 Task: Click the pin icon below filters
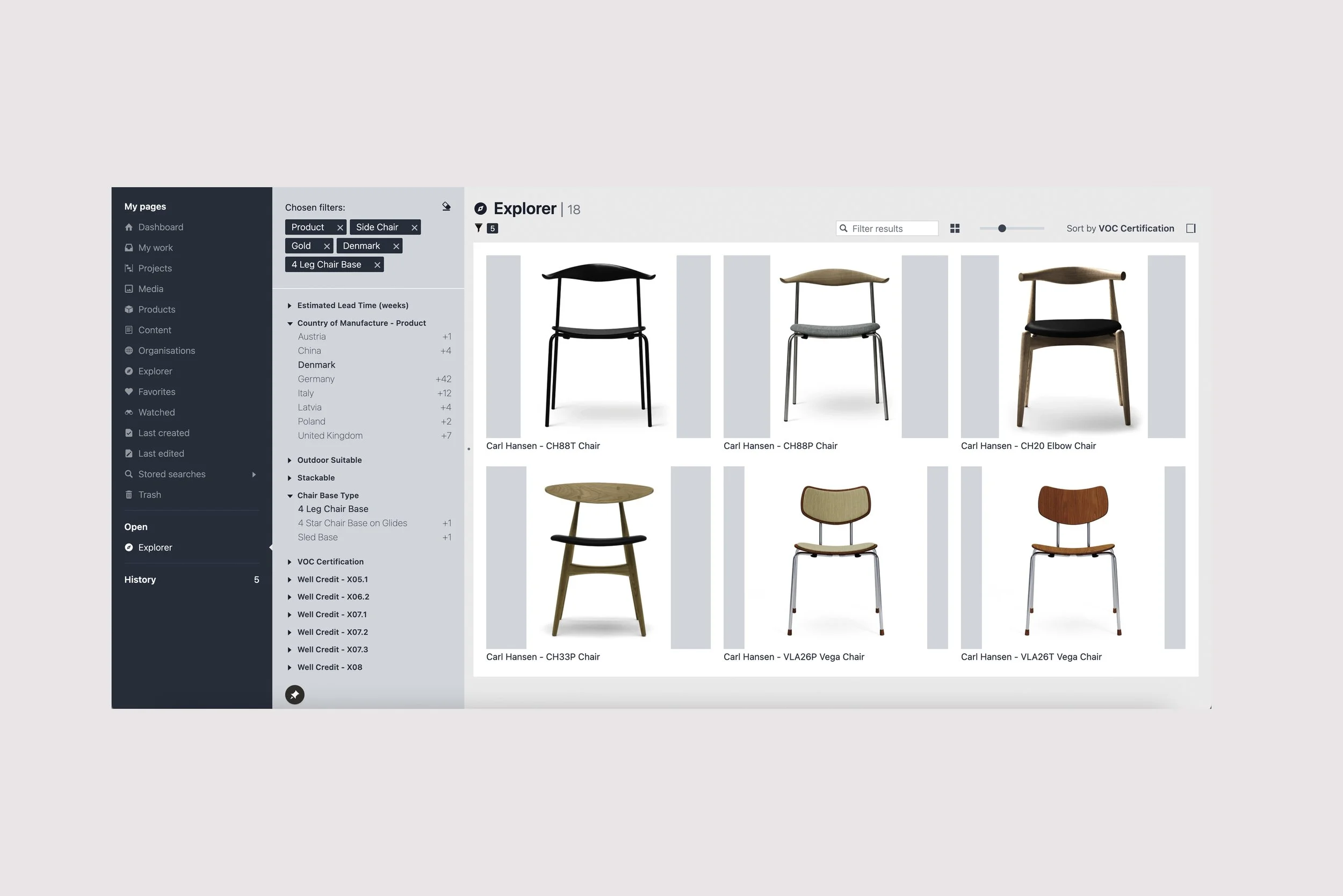click(x=295, y=694)
